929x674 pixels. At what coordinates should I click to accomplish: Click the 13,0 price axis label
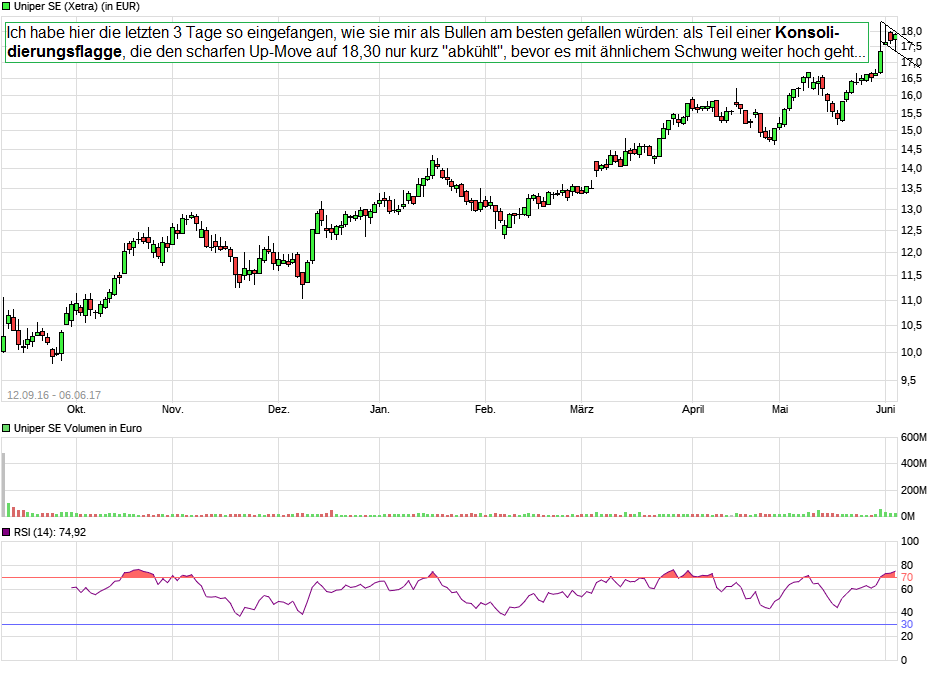pos(911,210)
